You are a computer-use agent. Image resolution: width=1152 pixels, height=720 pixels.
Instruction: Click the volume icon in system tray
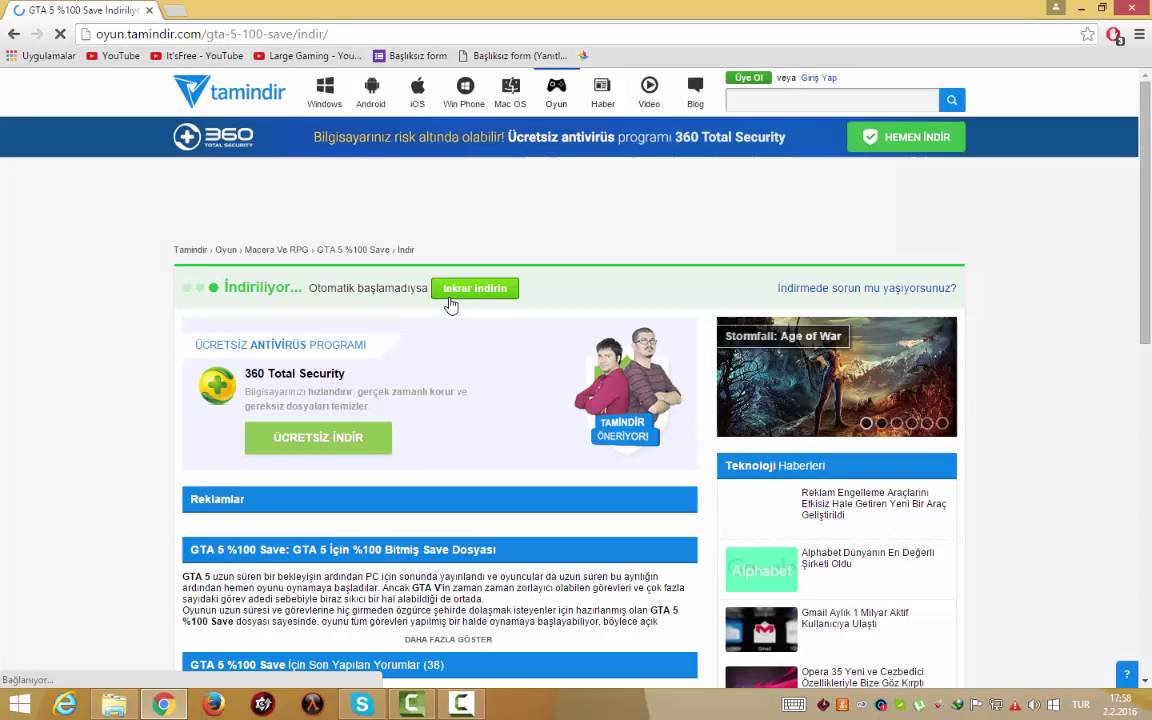pos(1034,705)
